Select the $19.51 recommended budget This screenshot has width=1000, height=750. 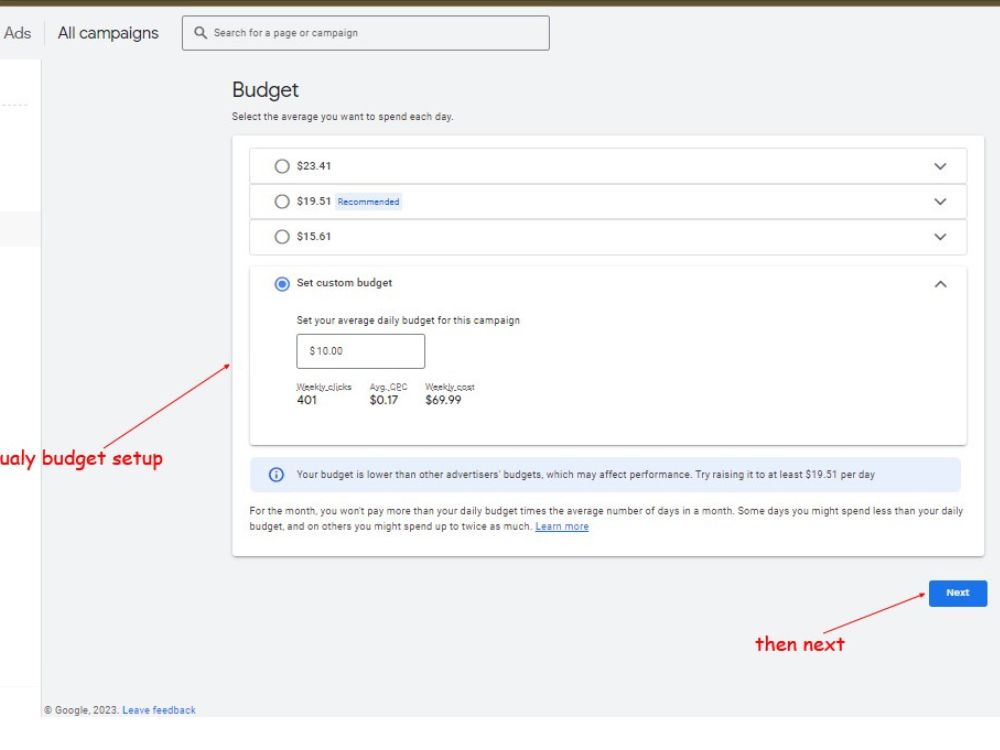point(281,202)
